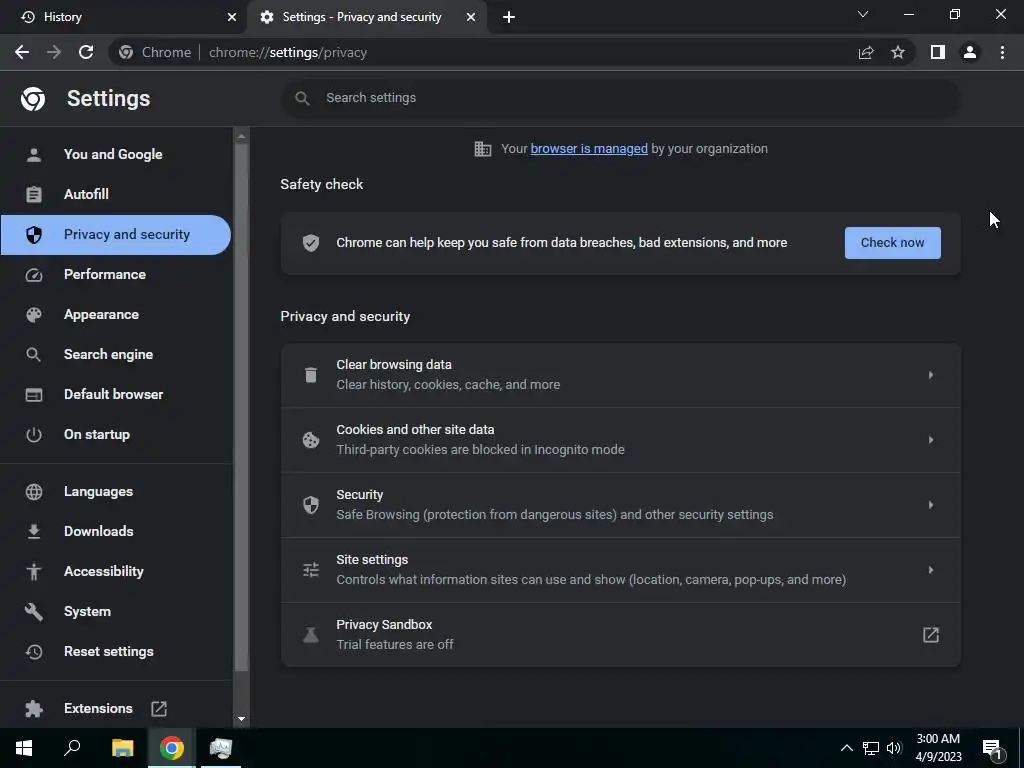Viewport: 1024px width, 768px height.
Task: Close the Settings tab
Action: (471, 17)
